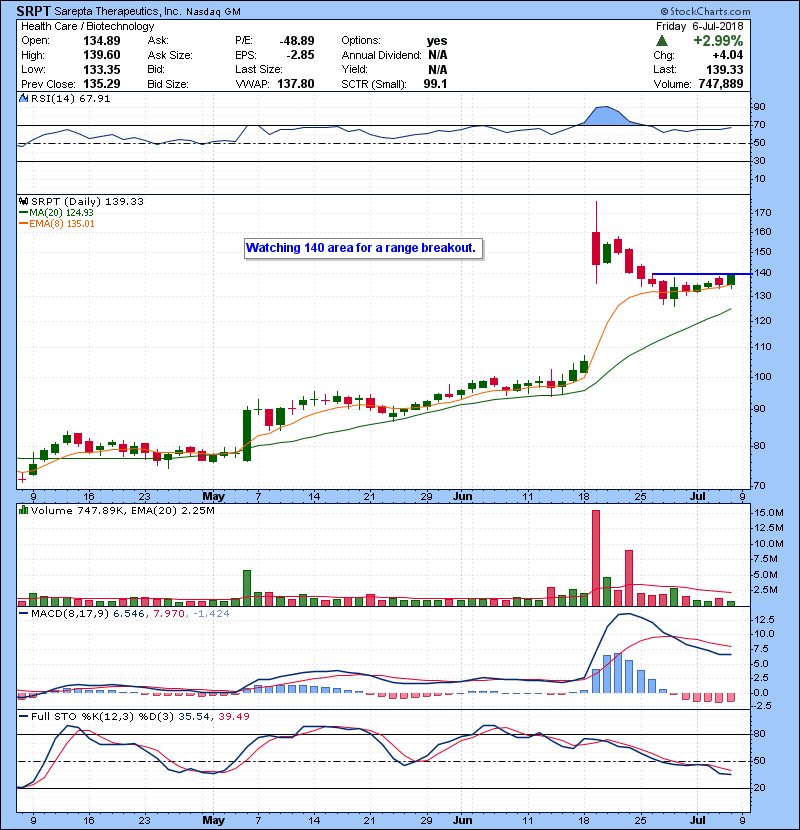Click the Open value 134.89
This screenshot has width=800, height=830.
[102, 41]
